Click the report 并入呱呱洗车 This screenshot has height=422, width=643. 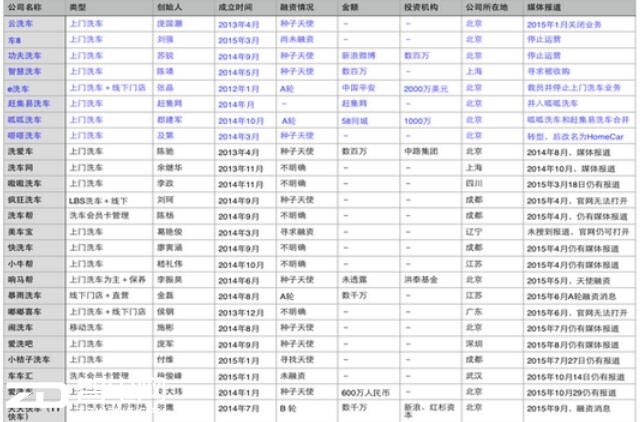[x=552, y=103]
